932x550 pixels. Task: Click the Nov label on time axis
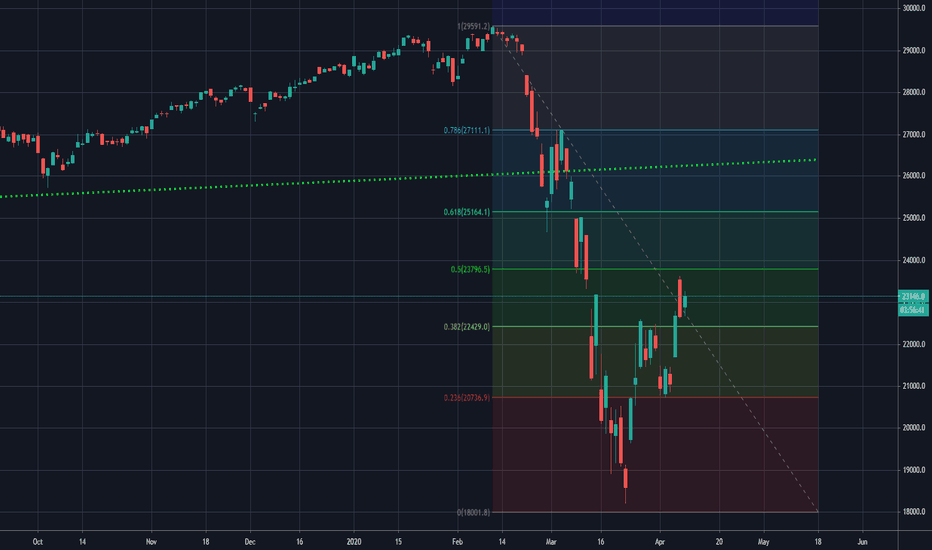(151, 542)
